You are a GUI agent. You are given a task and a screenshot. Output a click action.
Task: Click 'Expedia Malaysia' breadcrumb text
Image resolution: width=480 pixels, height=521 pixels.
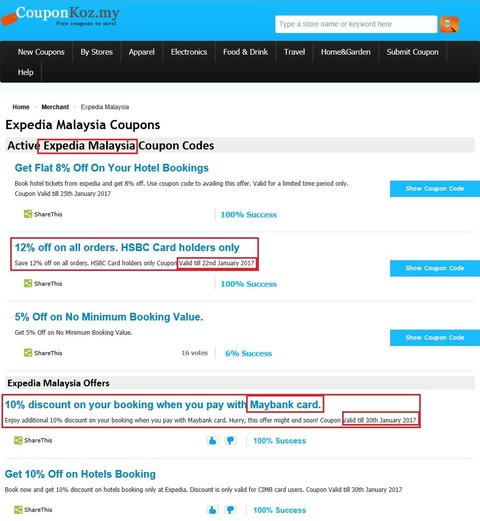[105, 107]
